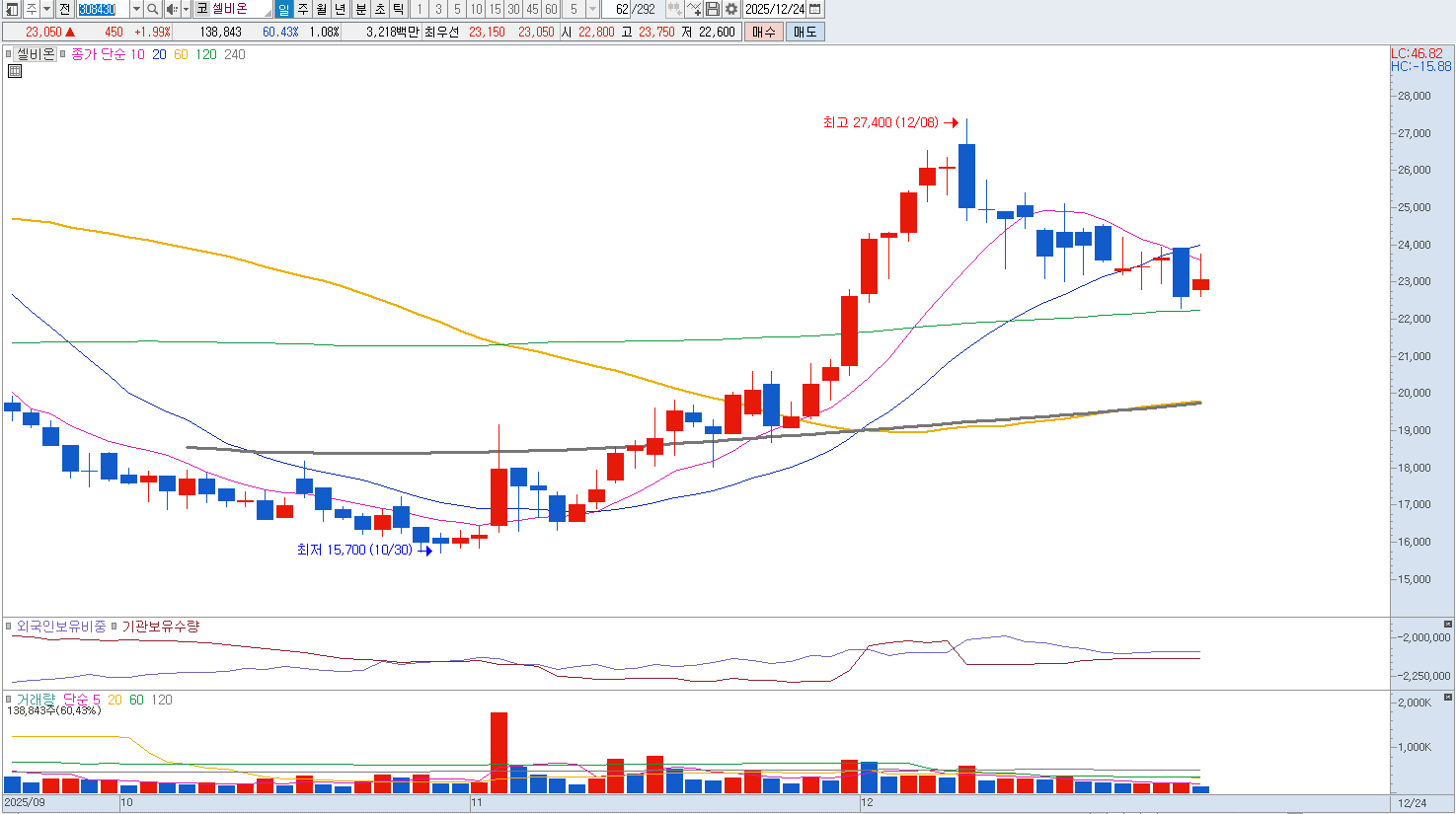Image resolution: width=1456 pixels, height=814 pixels.
Task: Select the 30 interval tab
Action: (513, 9)
